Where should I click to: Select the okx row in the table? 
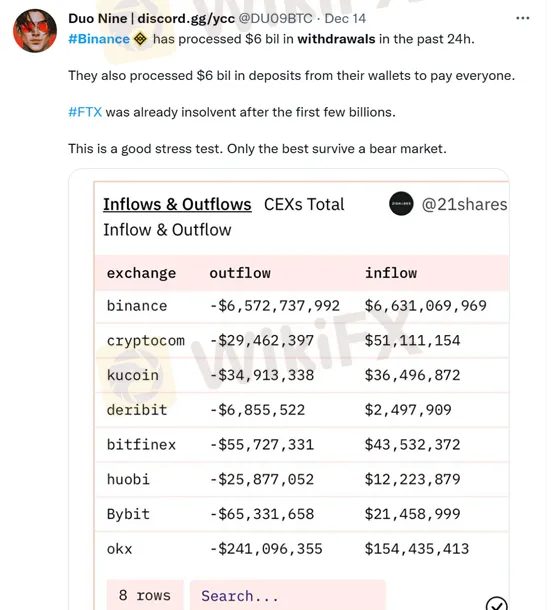click(302, 549)
